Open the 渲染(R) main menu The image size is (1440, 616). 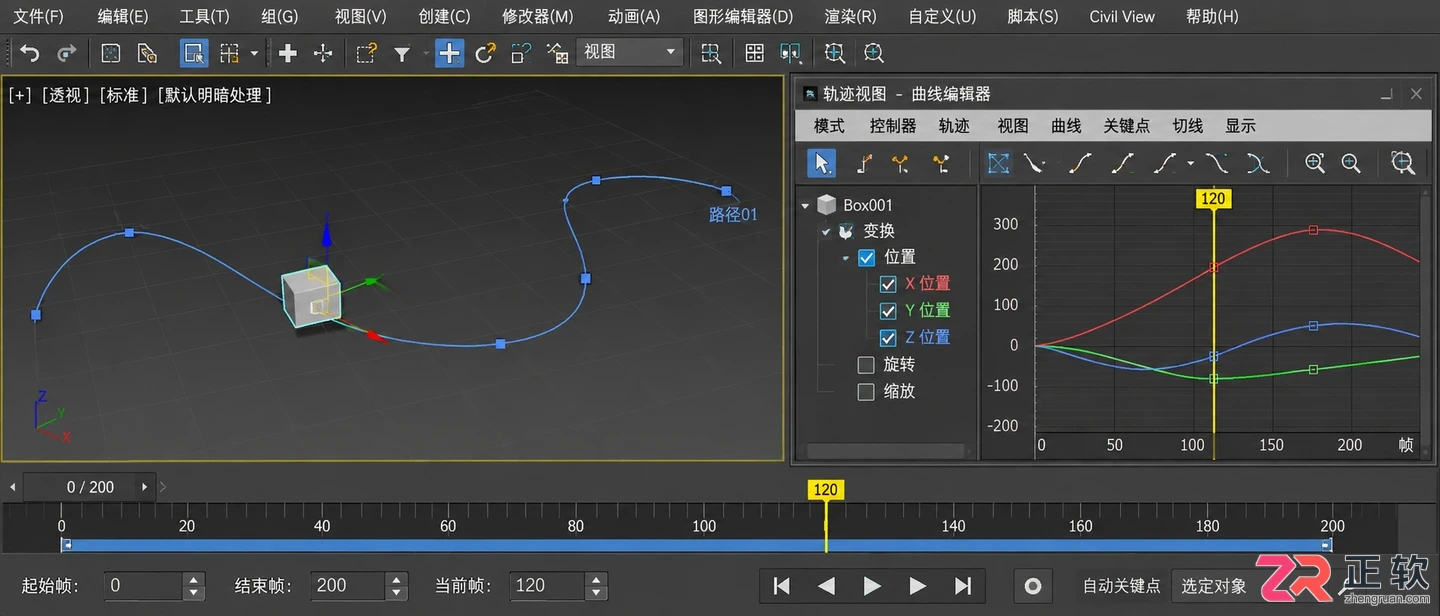[851, 16]
